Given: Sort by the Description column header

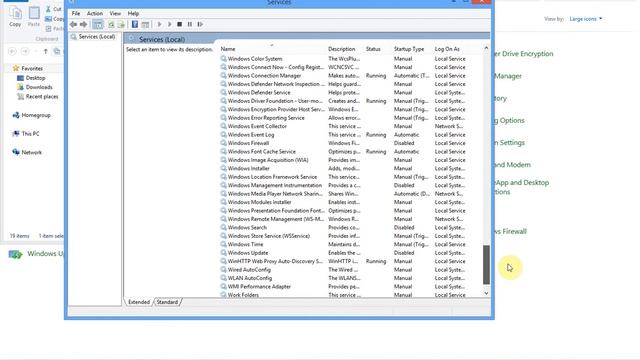Looking at the screenshot, I should point(342,49).
